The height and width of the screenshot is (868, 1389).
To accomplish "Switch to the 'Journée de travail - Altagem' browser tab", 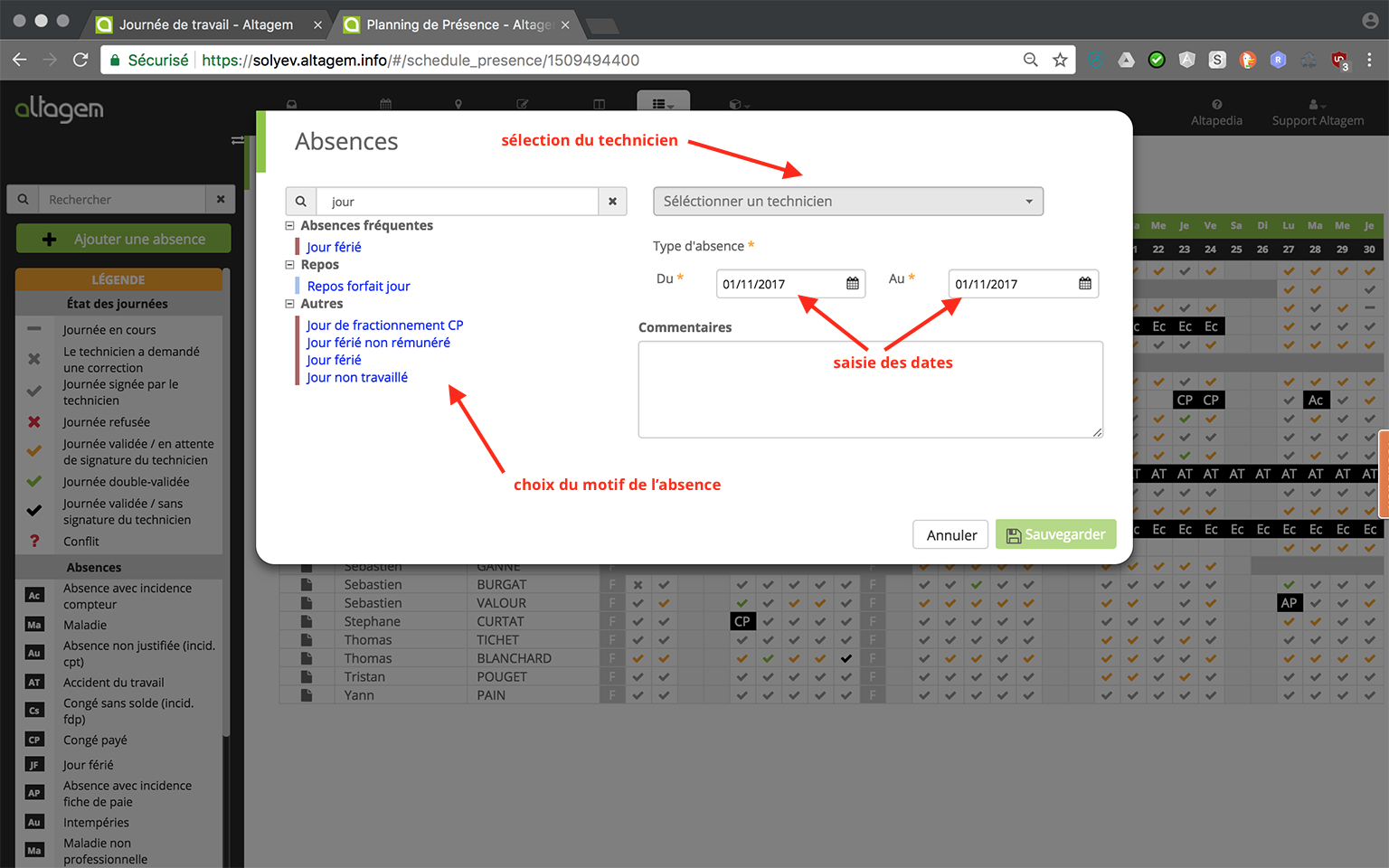I will pyautogui.click(x=206, y=24).
